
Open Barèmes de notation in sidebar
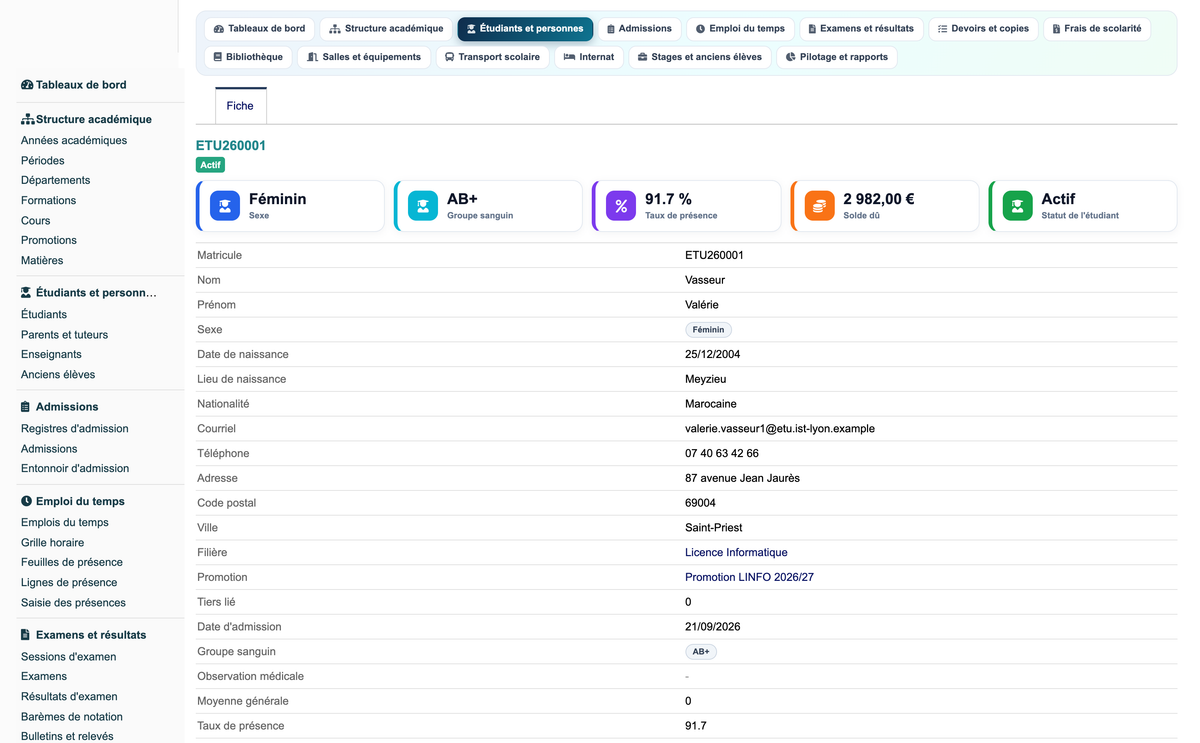[72, 717]
